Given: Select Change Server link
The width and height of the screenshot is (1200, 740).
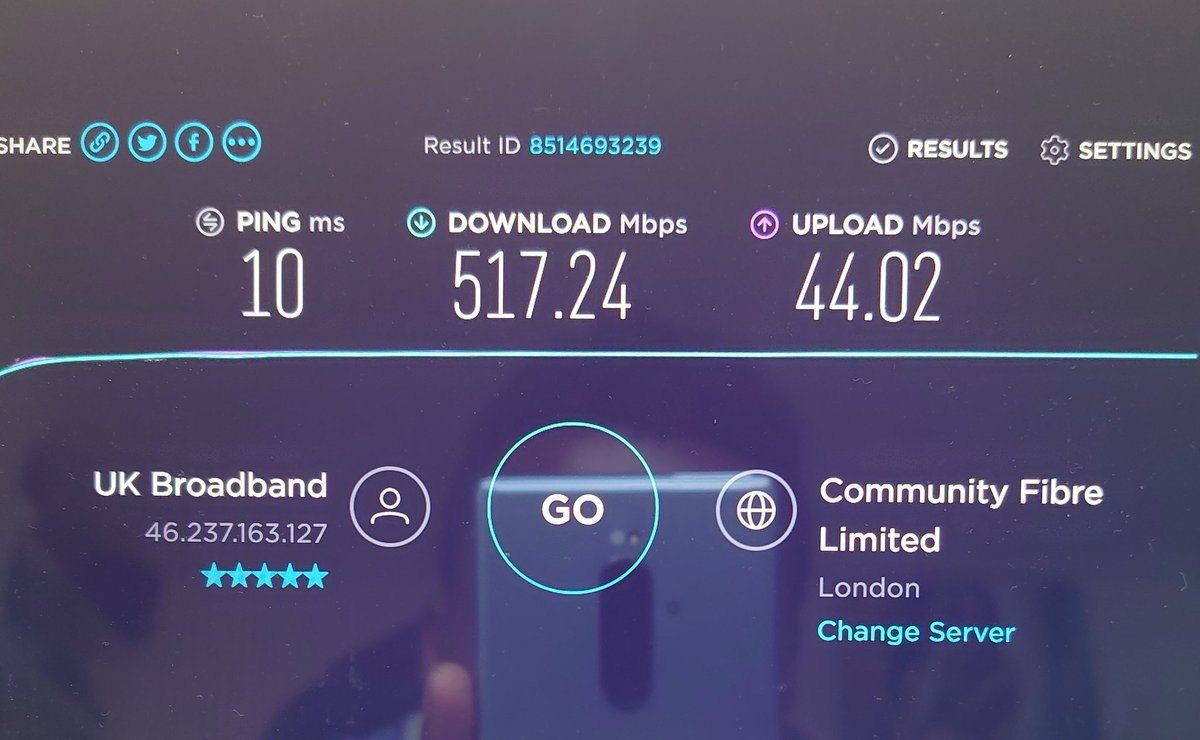Looking at the screenshot, I should [916, 632].
